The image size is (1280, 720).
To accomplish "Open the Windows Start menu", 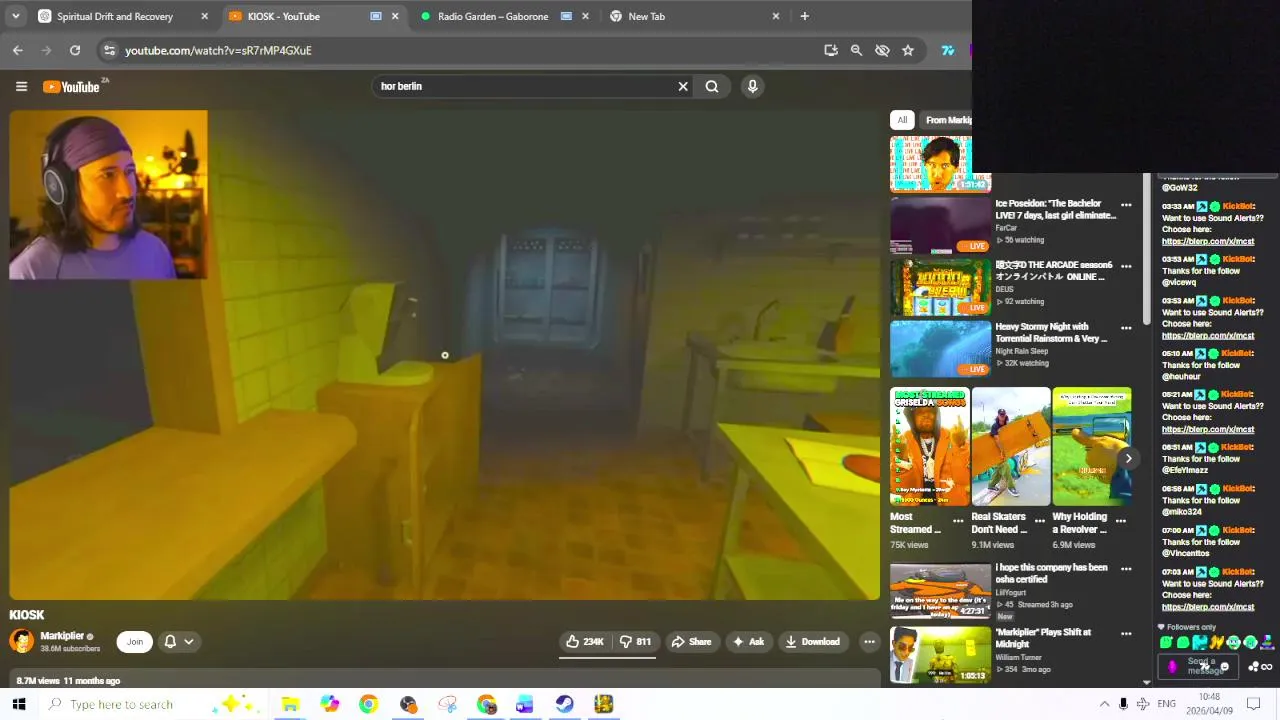I will tap(19, 704).
